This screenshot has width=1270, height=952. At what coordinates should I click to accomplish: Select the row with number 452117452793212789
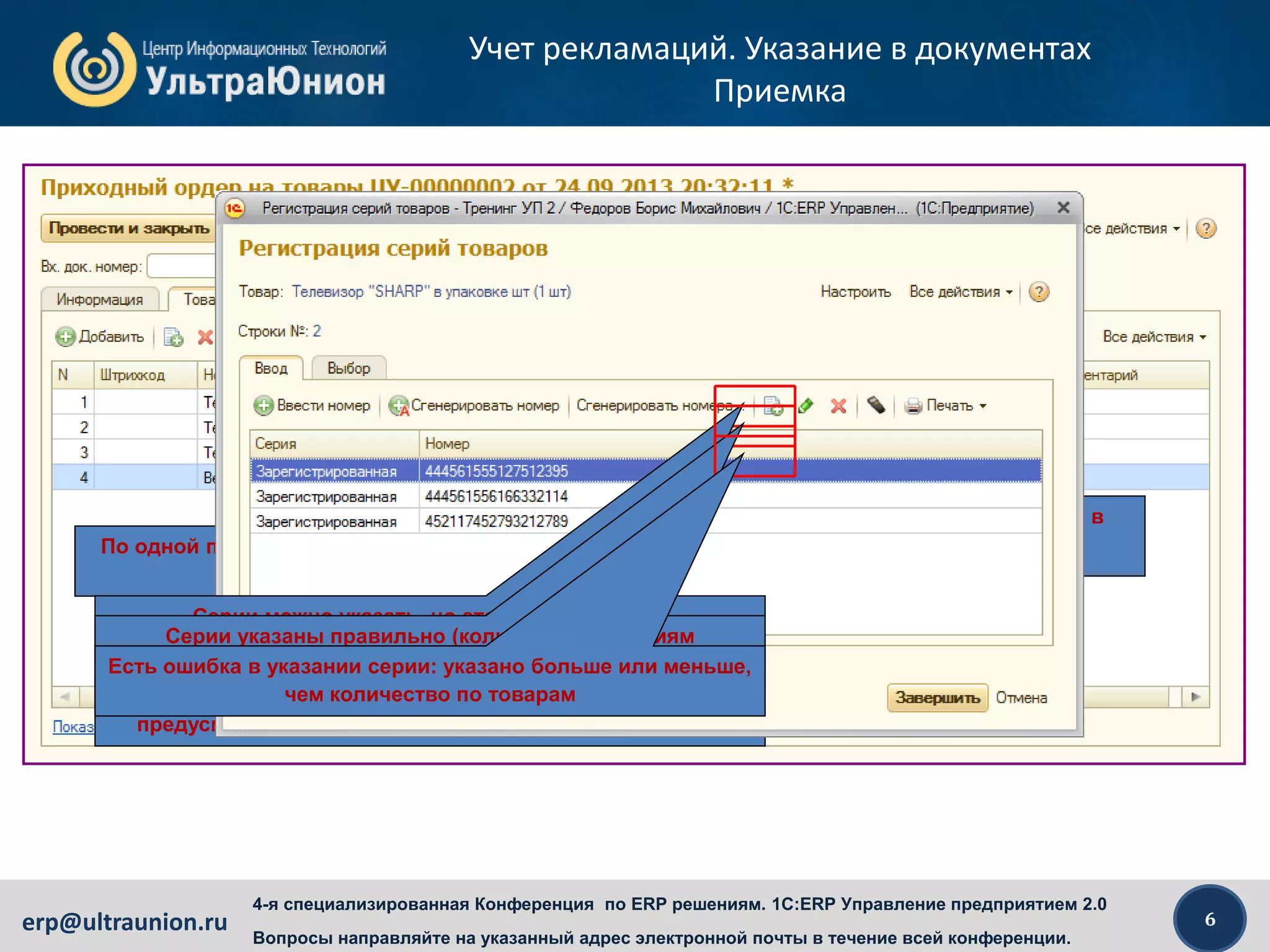point(646,521)
